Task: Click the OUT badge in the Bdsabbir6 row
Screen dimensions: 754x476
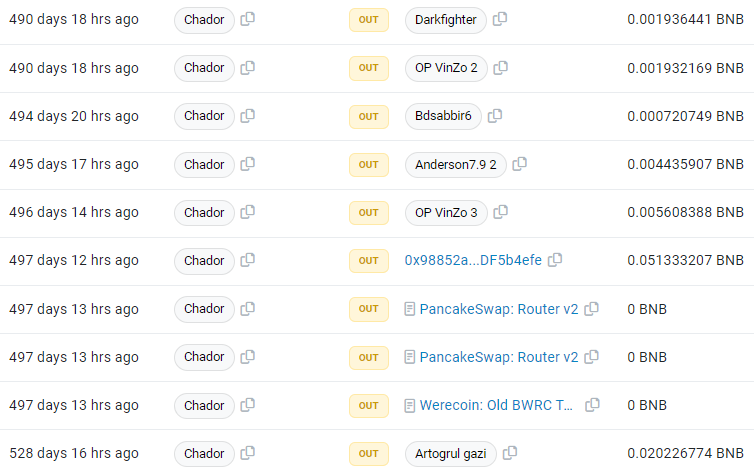Action: click(368, 116)
